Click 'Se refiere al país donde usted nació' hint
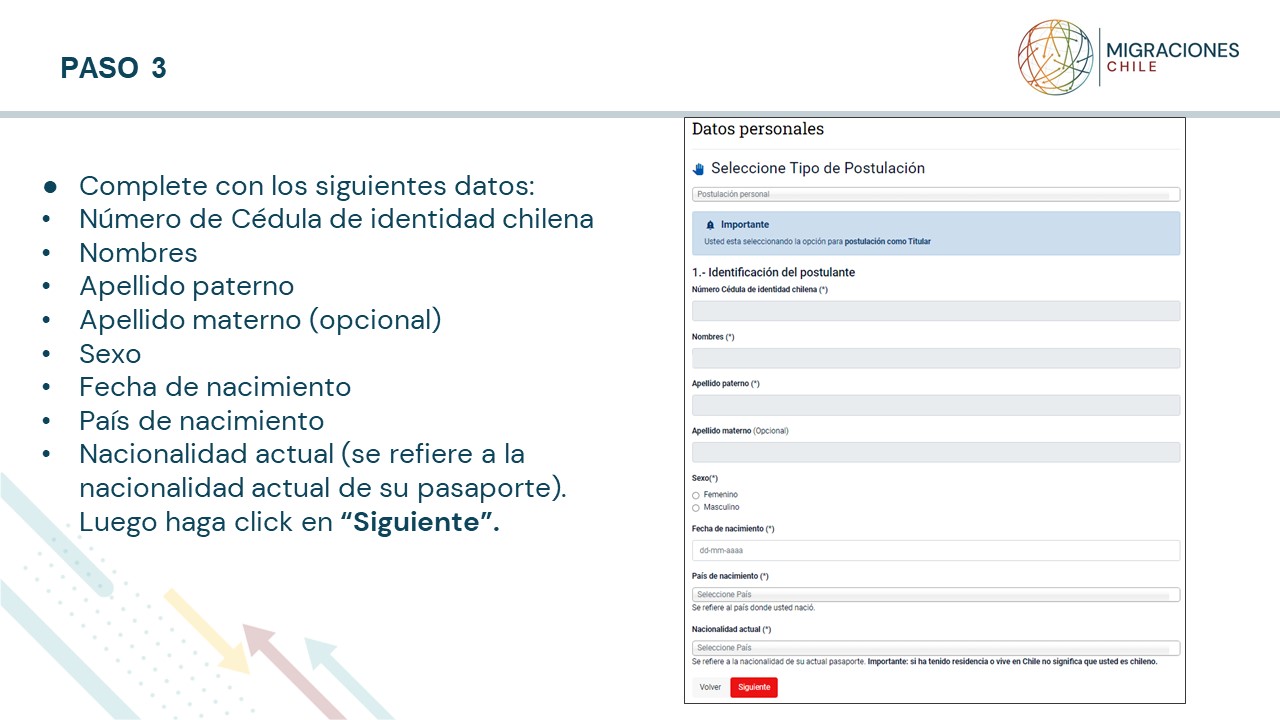The height and width of the screenshot is (720, 1280). pyautogui.click(x=753, y=607)
